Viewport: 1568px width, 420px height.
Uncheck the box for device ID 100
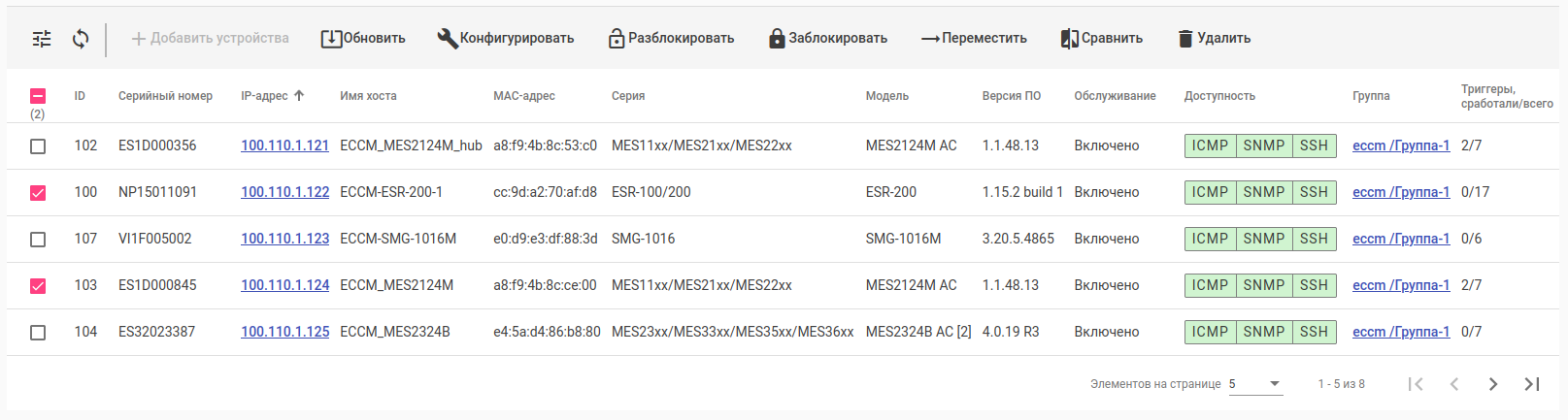38,193
